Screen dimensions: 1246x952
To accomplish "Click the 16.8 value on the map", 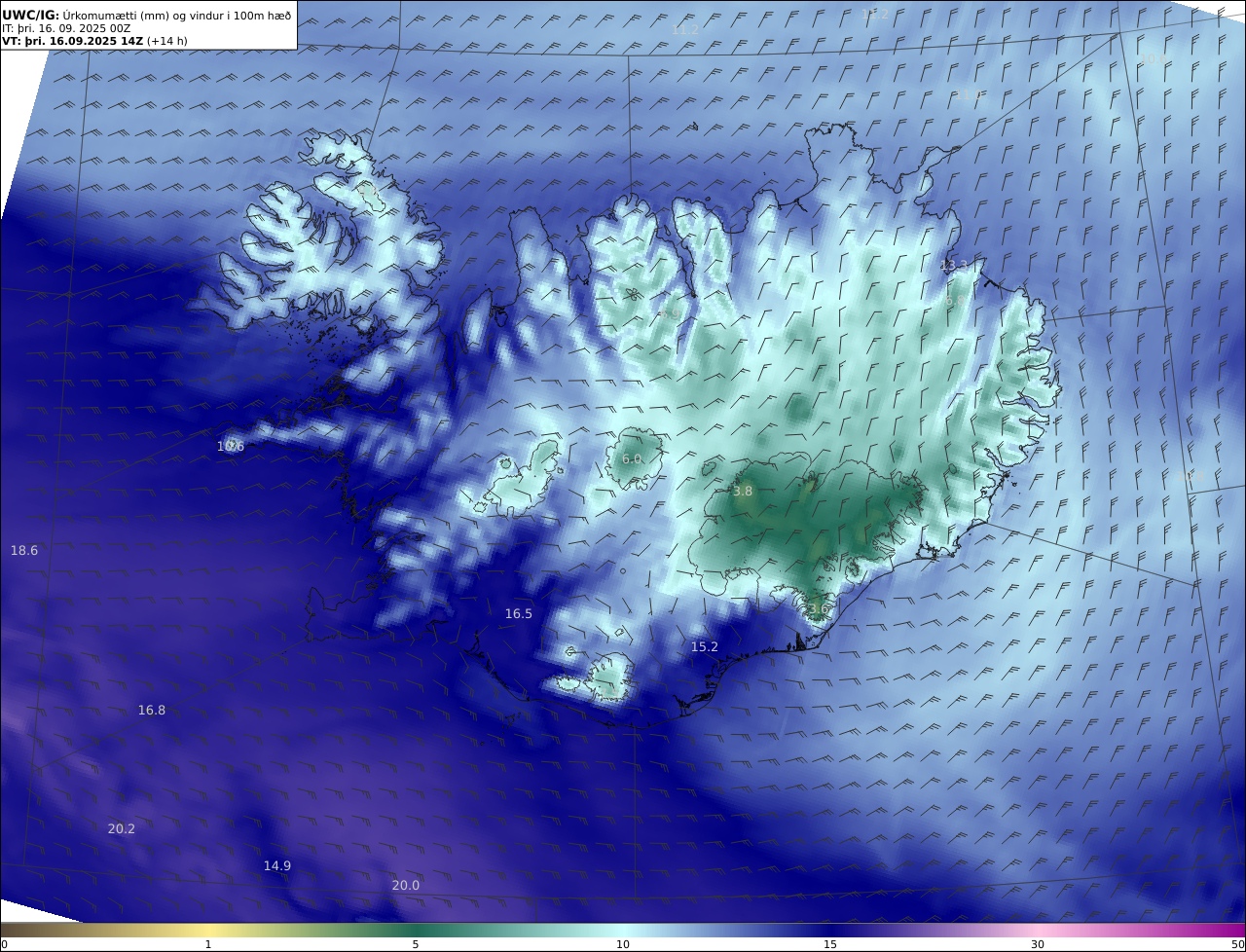I will point(152,711).
